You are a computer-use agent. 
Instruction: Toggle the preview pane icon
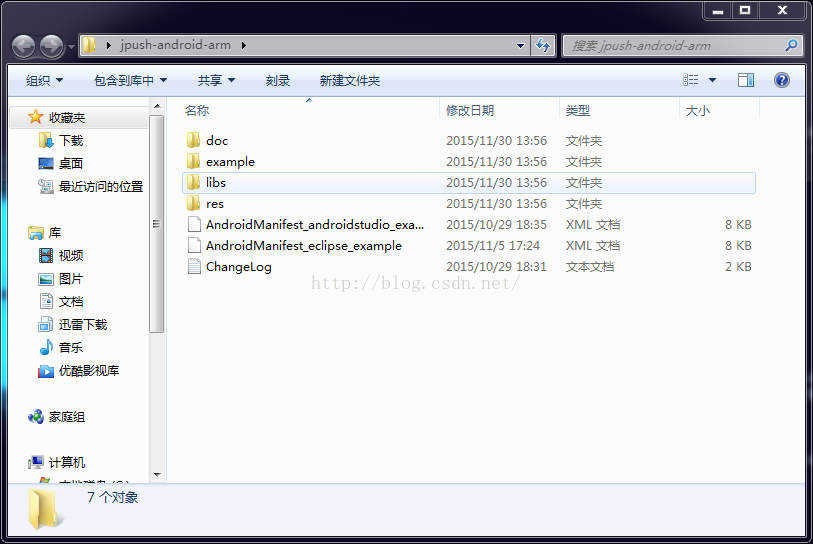tap(746, 80)
